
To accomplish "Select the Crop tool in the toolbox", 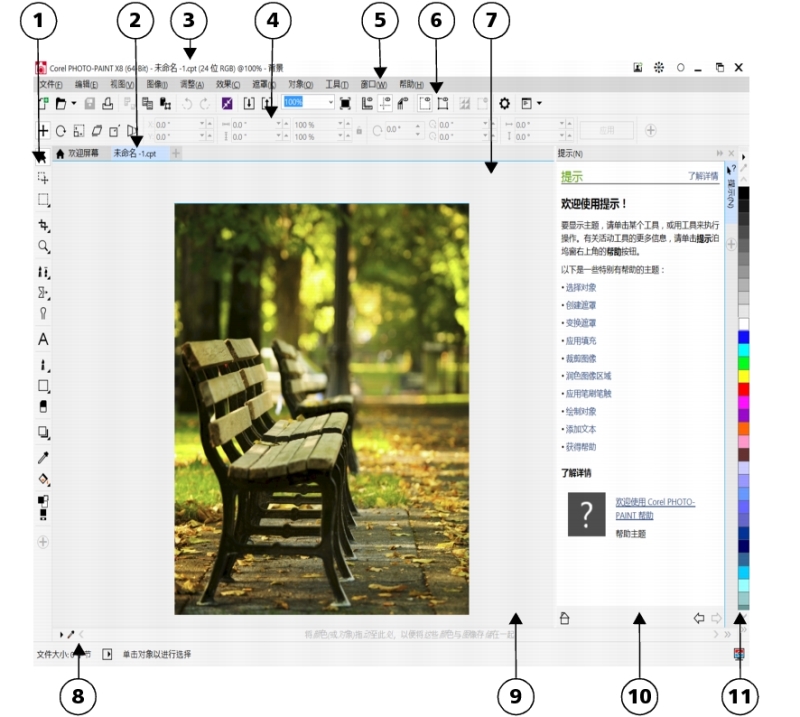I will 43,225.
